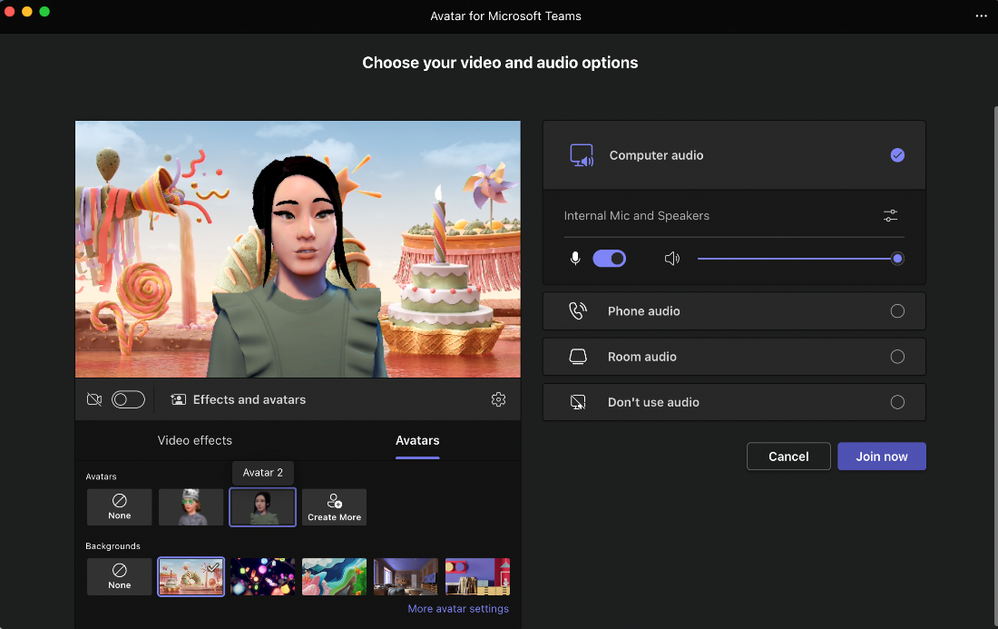
Task: Click the Effects and avatars label
Action: 250,400
